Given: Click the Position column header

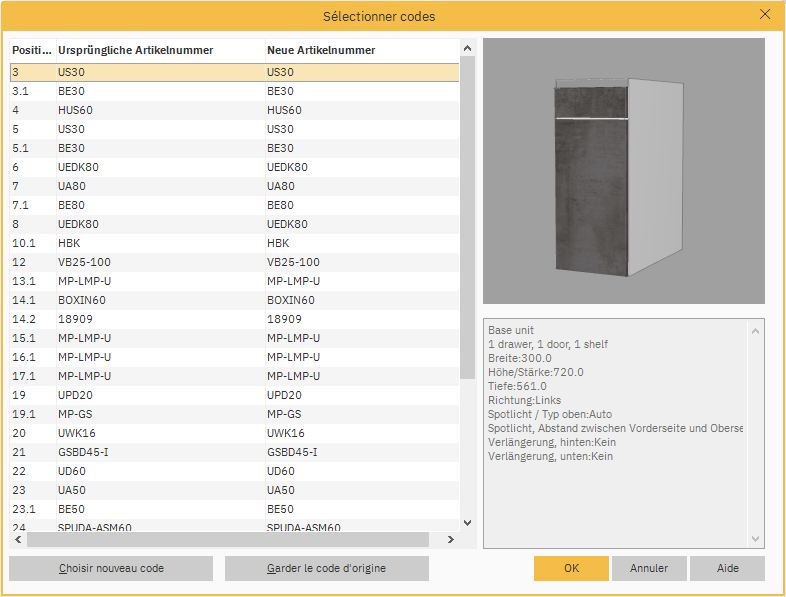Looking at the screenshot, I should point(31,50).
